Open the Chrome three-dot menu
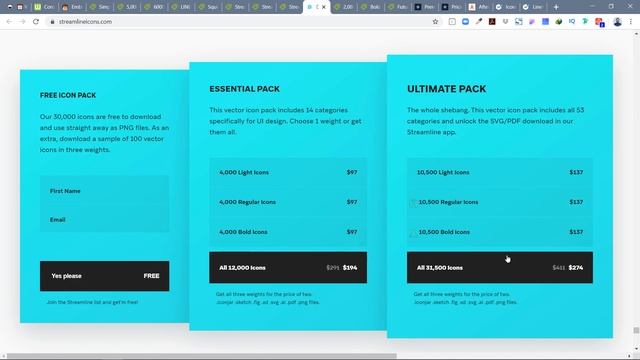The image size is (640, 360). tap(631, 22)
